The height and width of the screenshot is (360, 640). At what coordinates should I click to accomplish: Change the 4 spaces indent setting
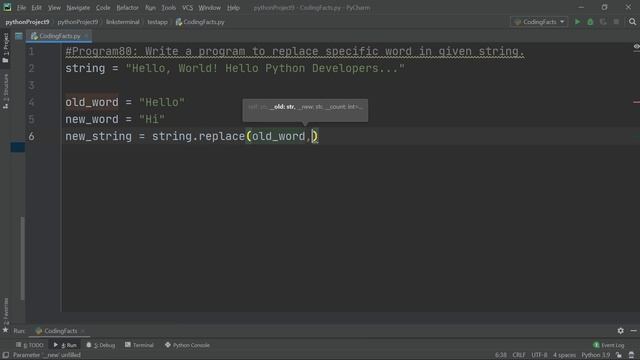pyautogui.click(x=564, y=355)
